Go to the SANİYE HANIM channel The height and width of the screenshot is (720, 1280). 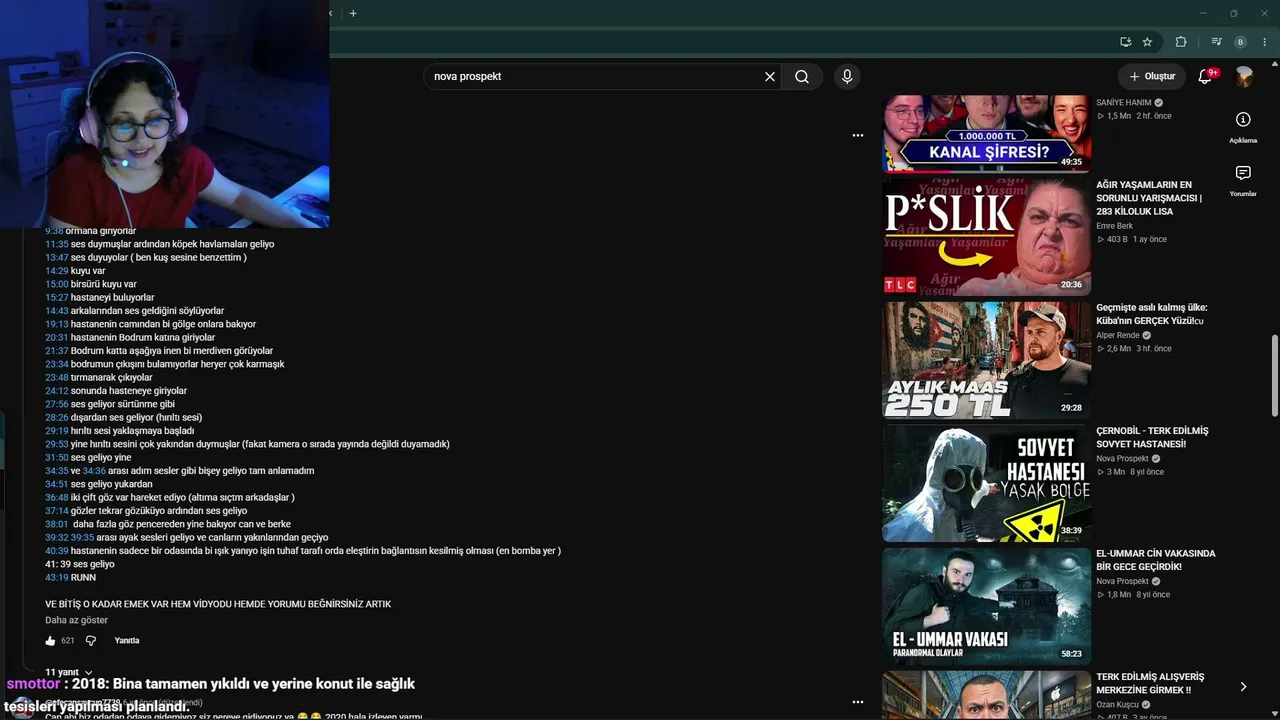(1124, 103)
